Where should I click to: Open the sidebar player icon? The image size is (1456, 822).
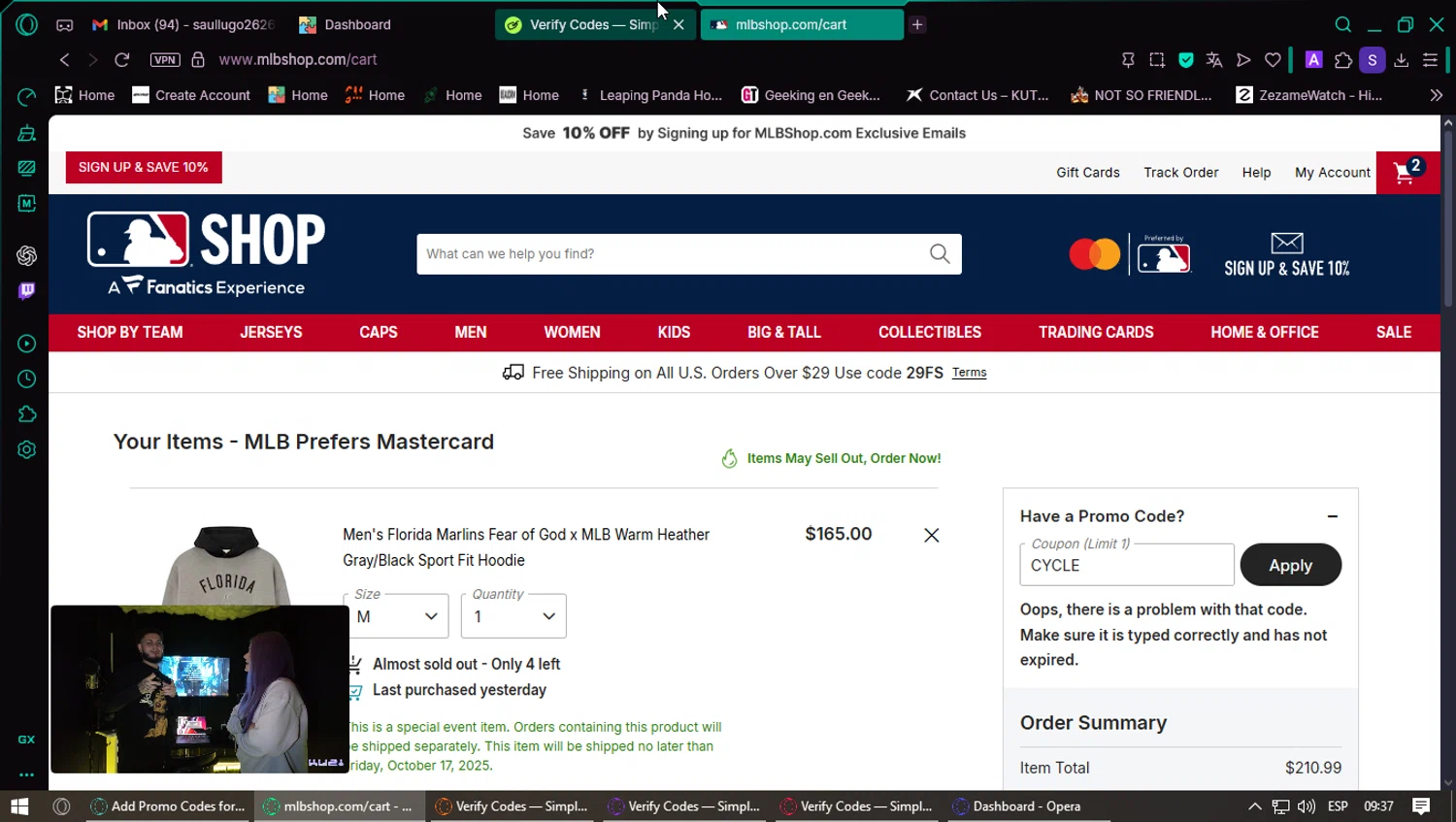pos(27,344)
